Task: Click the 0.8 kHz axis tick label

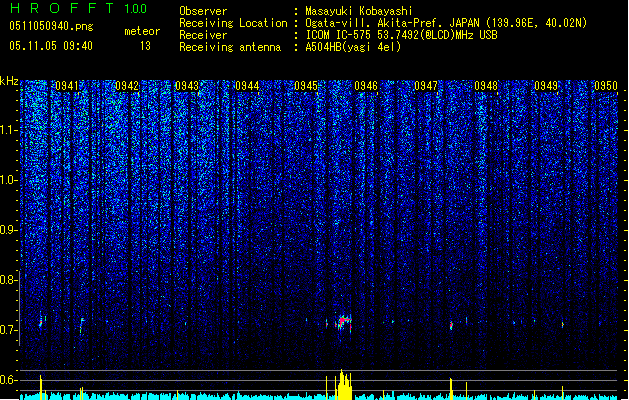Action: [x=8, y=280]
